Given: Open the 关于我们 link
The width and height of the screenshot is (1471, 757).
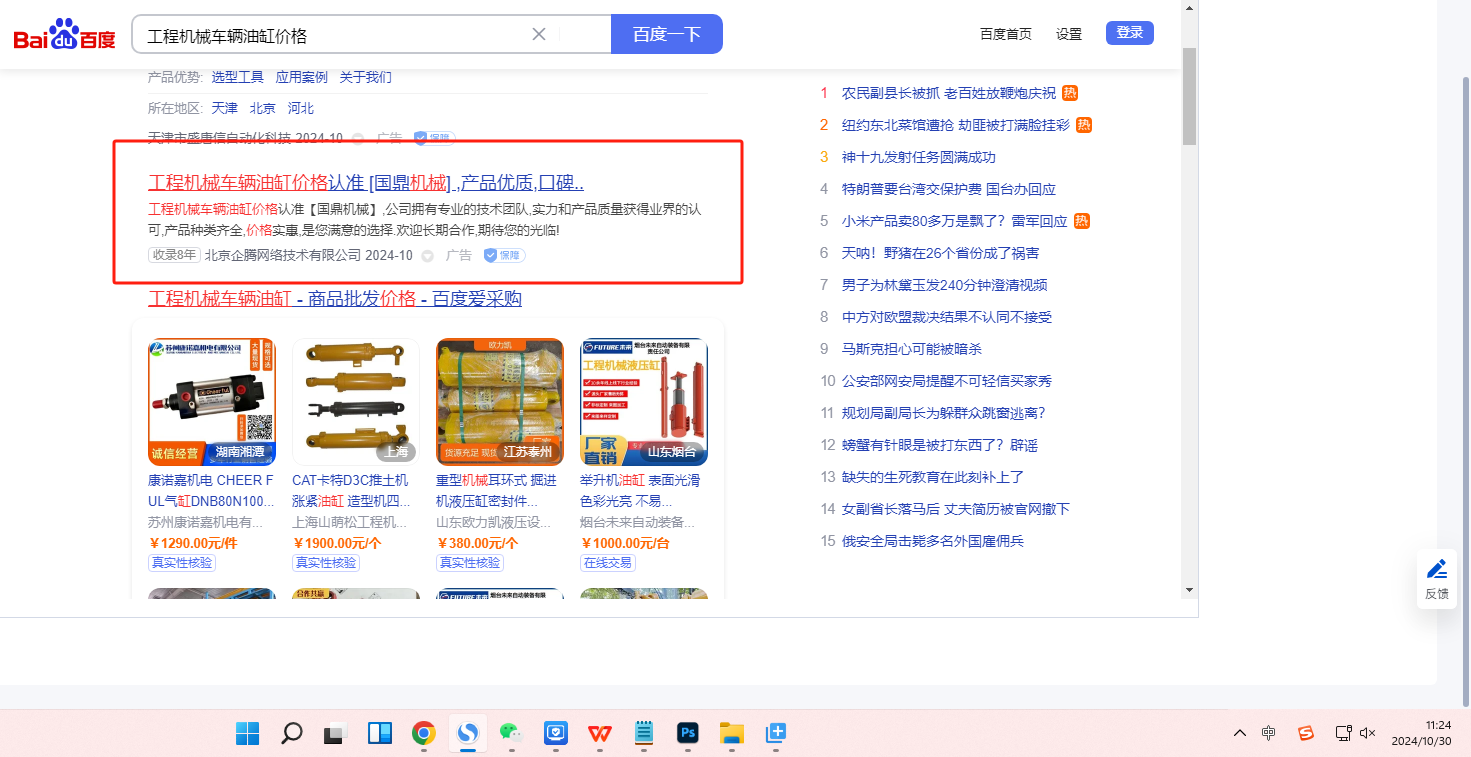Looking at the screenshot, I should (366, 77).
